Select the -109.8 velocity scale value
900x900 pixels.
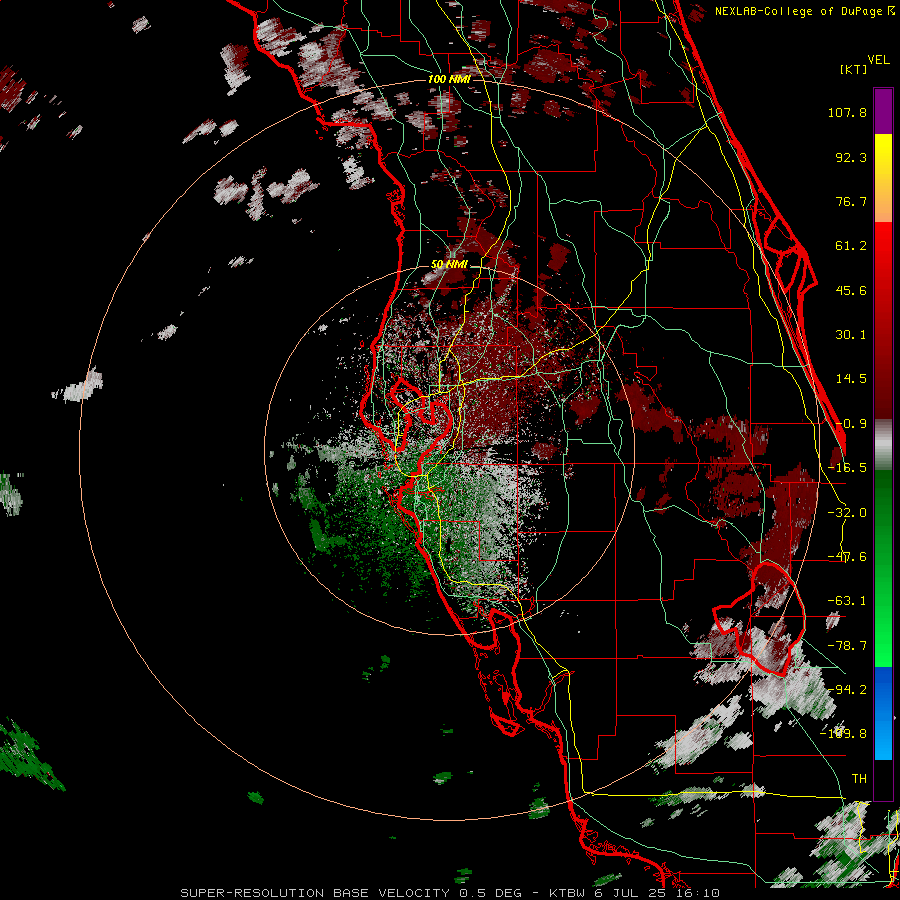pyautogui.click(x=843, y=734)
